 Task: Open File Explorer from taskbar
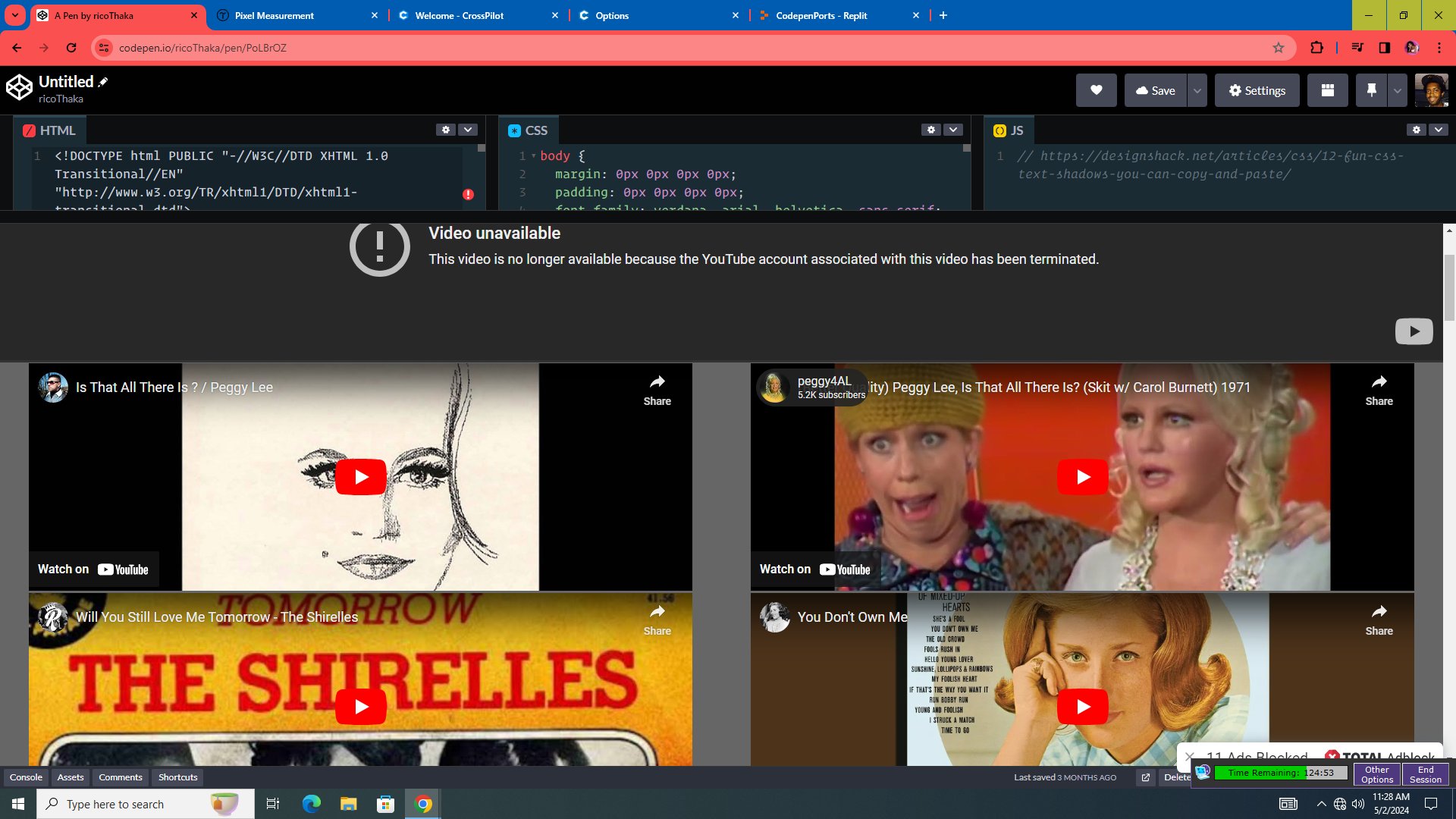[348, 804]
